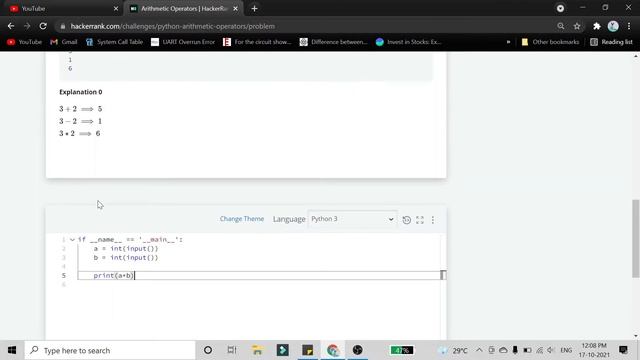Click the 47% battery indicator widget
The image size is (640, 360).
[x=402, y=350]
